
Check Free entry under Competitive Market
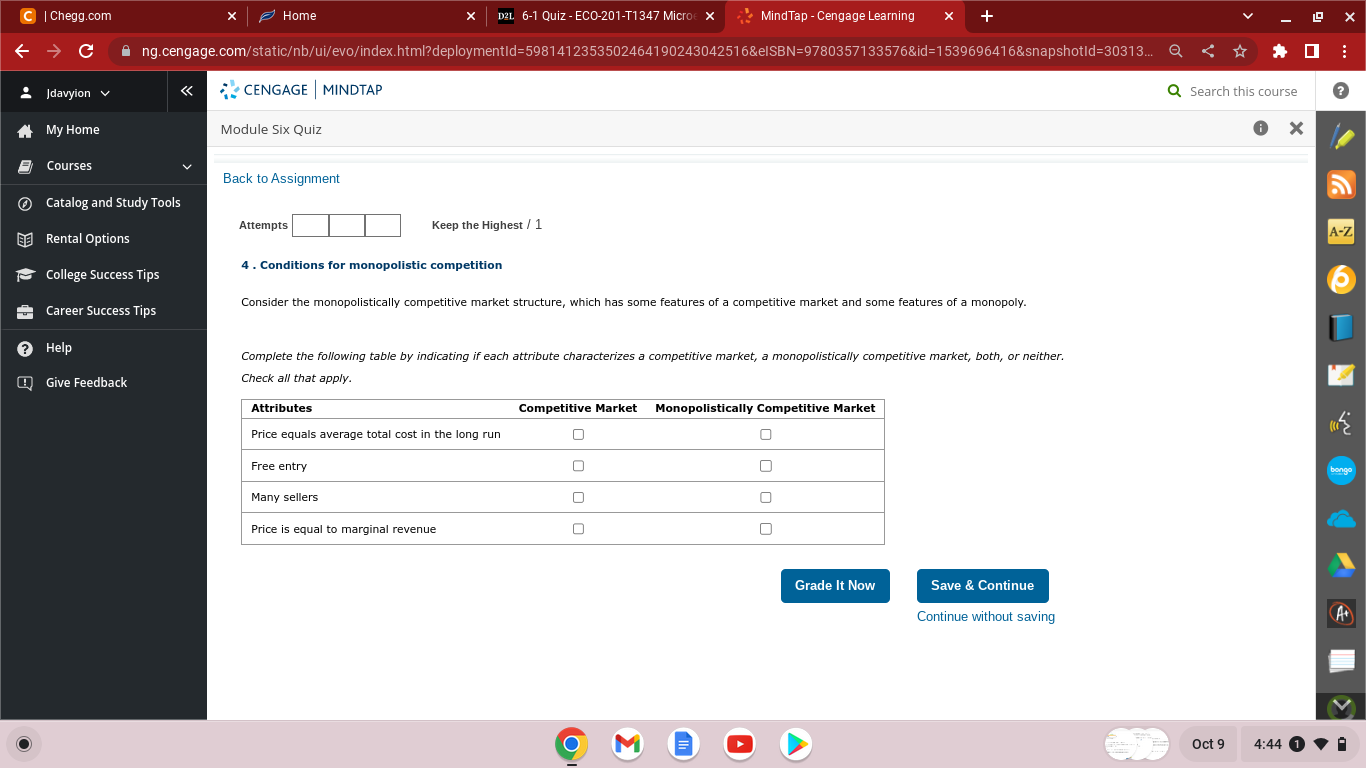pos(577,465)
